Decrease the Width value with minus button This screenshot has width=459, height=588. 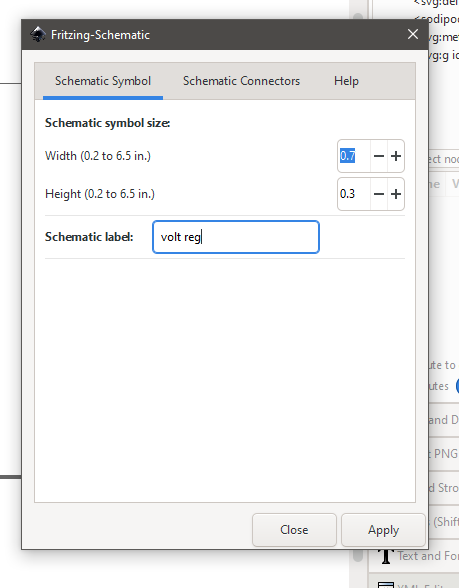tap(379, 156)
